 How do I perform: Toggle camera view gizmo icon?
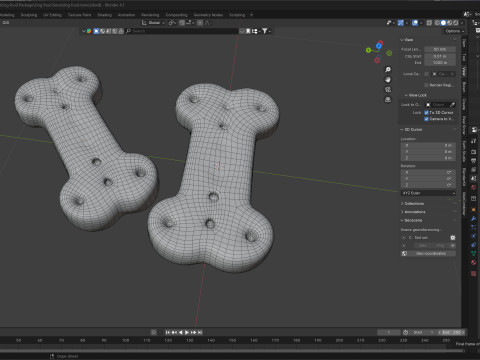[x=388, y=90]
